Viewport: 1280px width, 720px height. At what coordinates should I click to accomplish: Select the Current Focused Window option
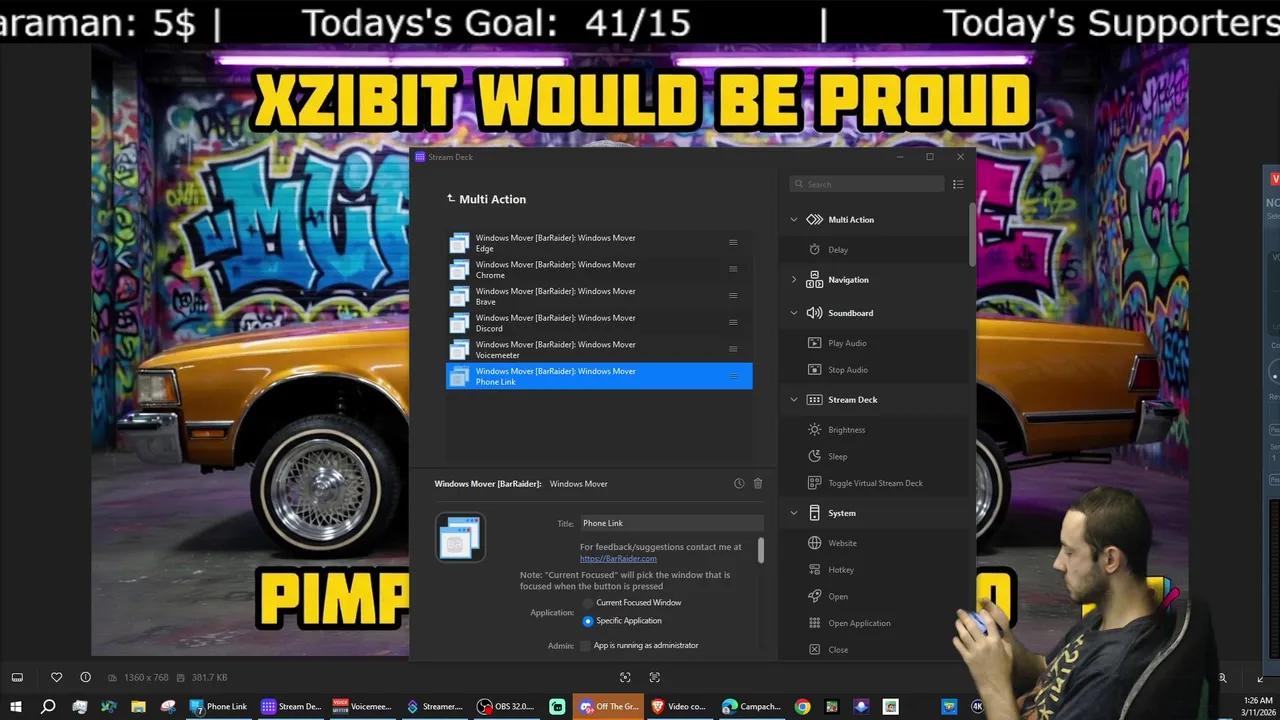[588, 603]
